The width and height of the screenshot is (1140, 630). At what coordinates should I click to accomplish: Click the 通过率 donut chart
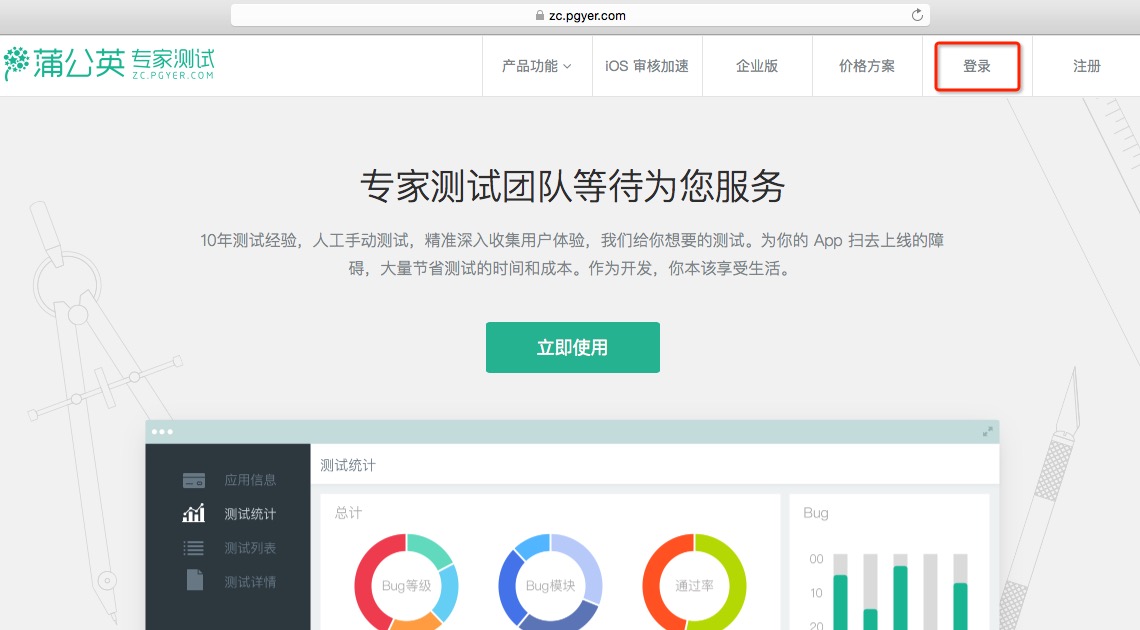point(694,585)
